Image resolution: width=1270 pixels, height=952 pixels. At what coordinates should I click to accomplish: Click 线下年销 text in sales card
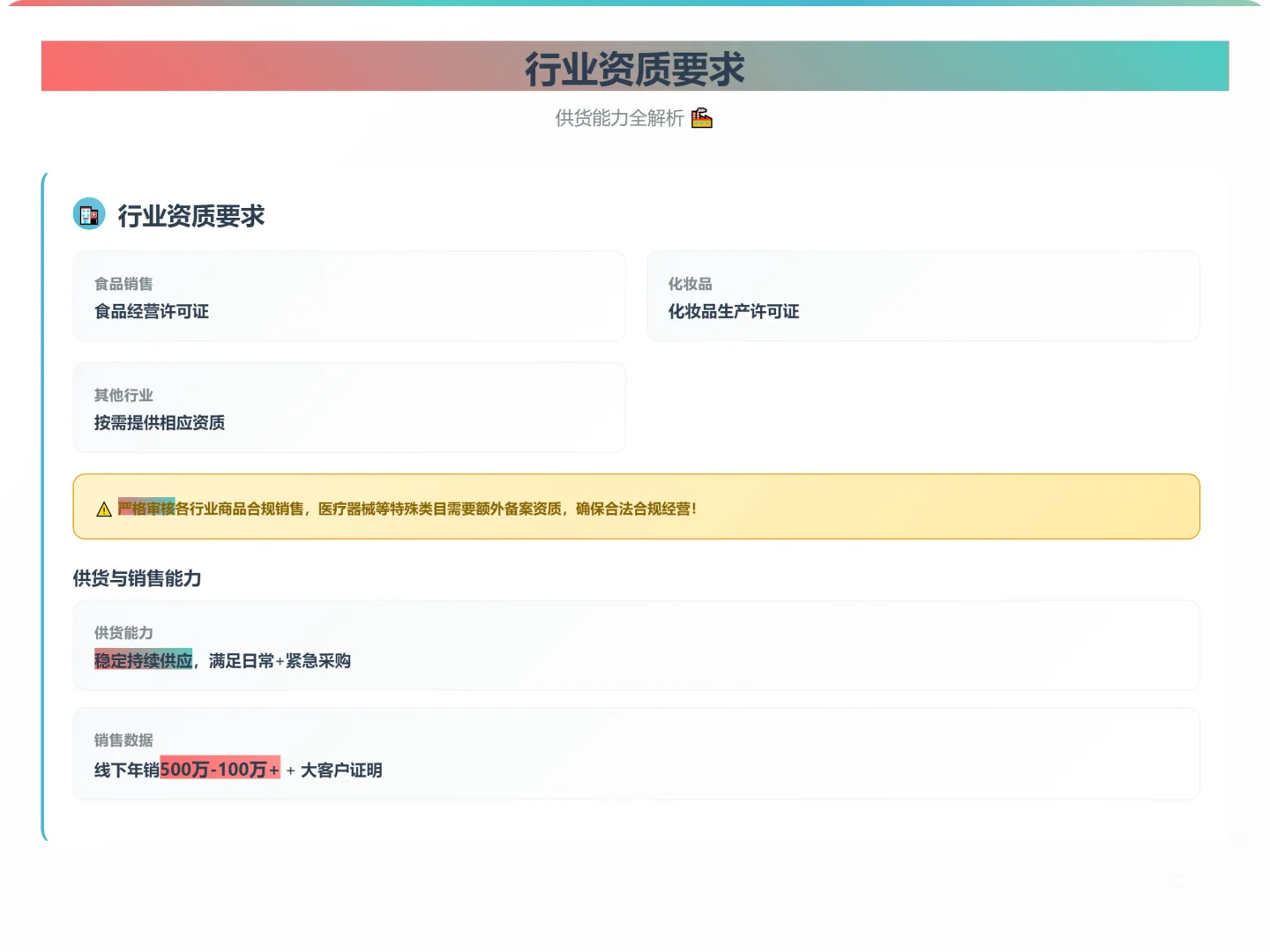point(127,770)
